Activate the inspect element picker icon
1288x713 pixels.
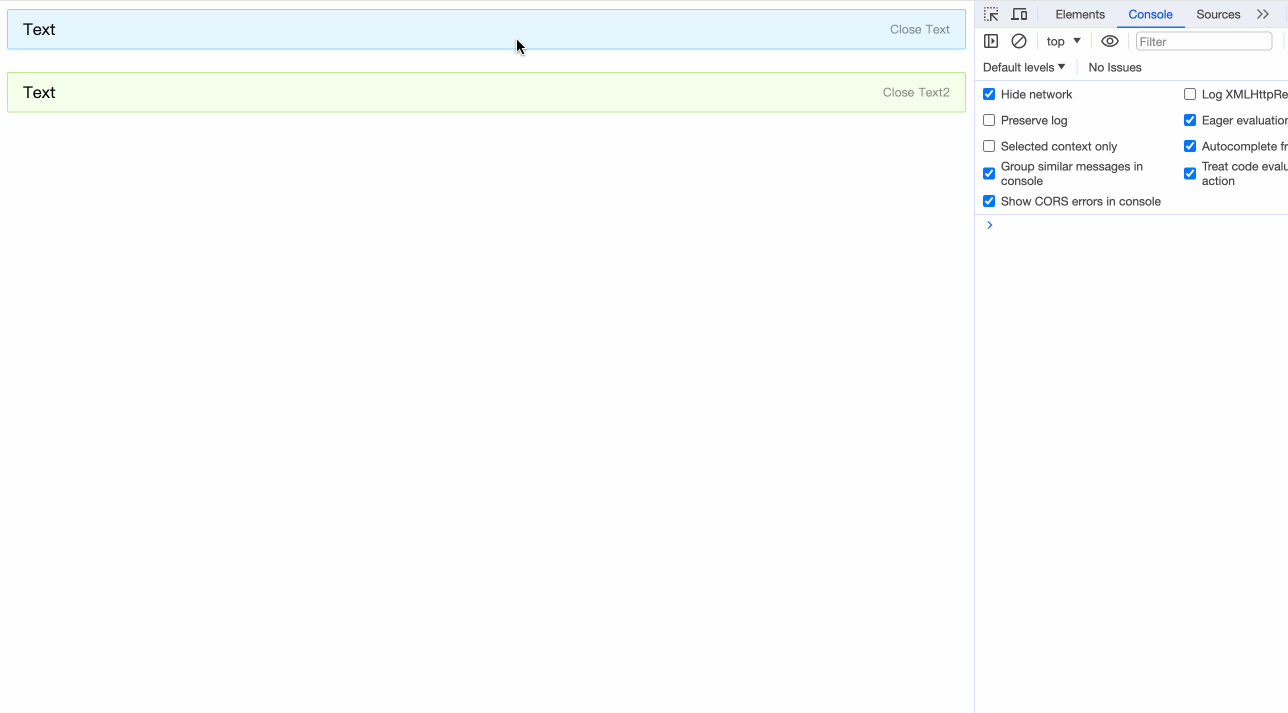click(991, 14)
